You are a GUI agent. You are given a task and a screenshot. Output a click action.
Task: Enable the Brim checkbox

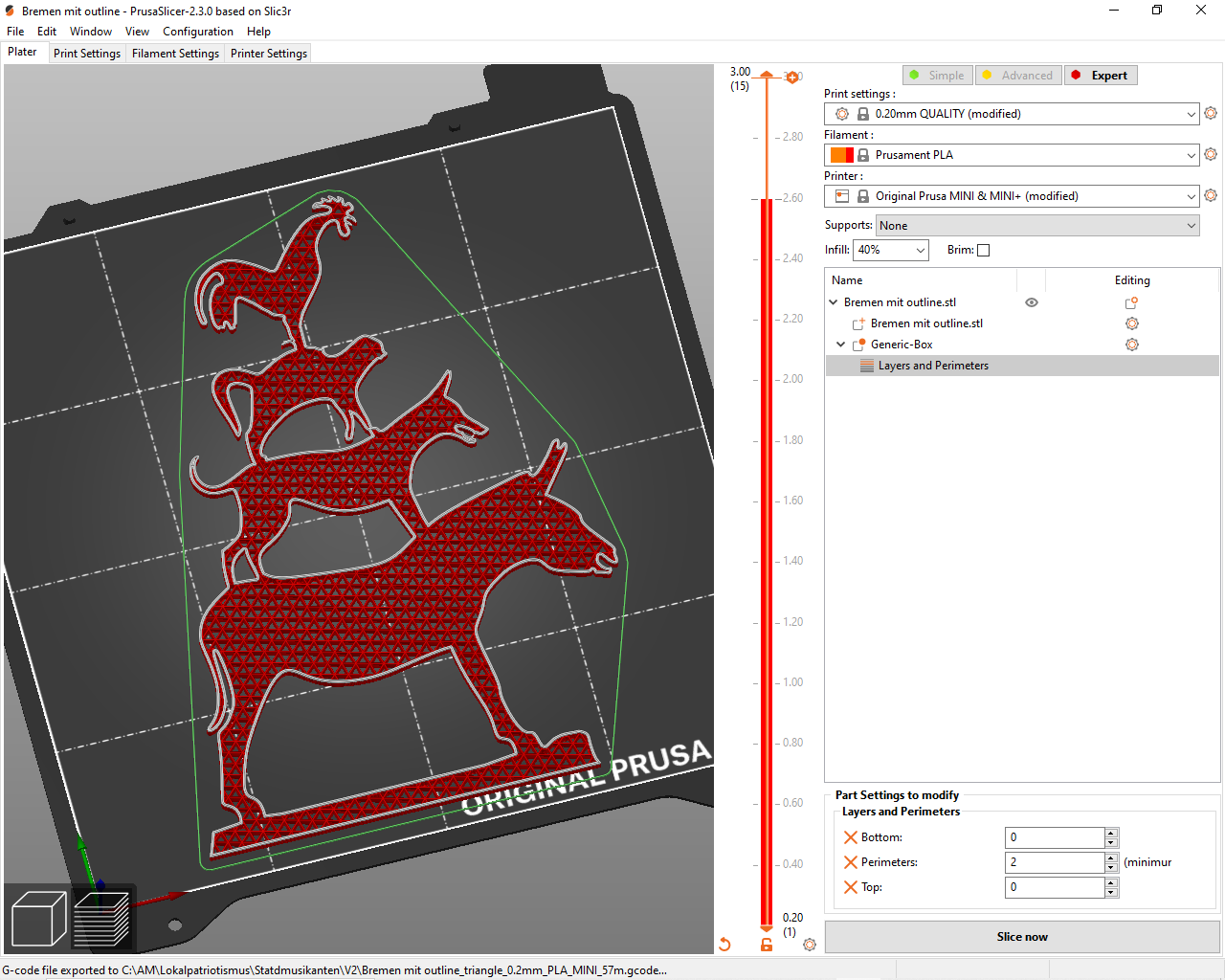point(983,251)
